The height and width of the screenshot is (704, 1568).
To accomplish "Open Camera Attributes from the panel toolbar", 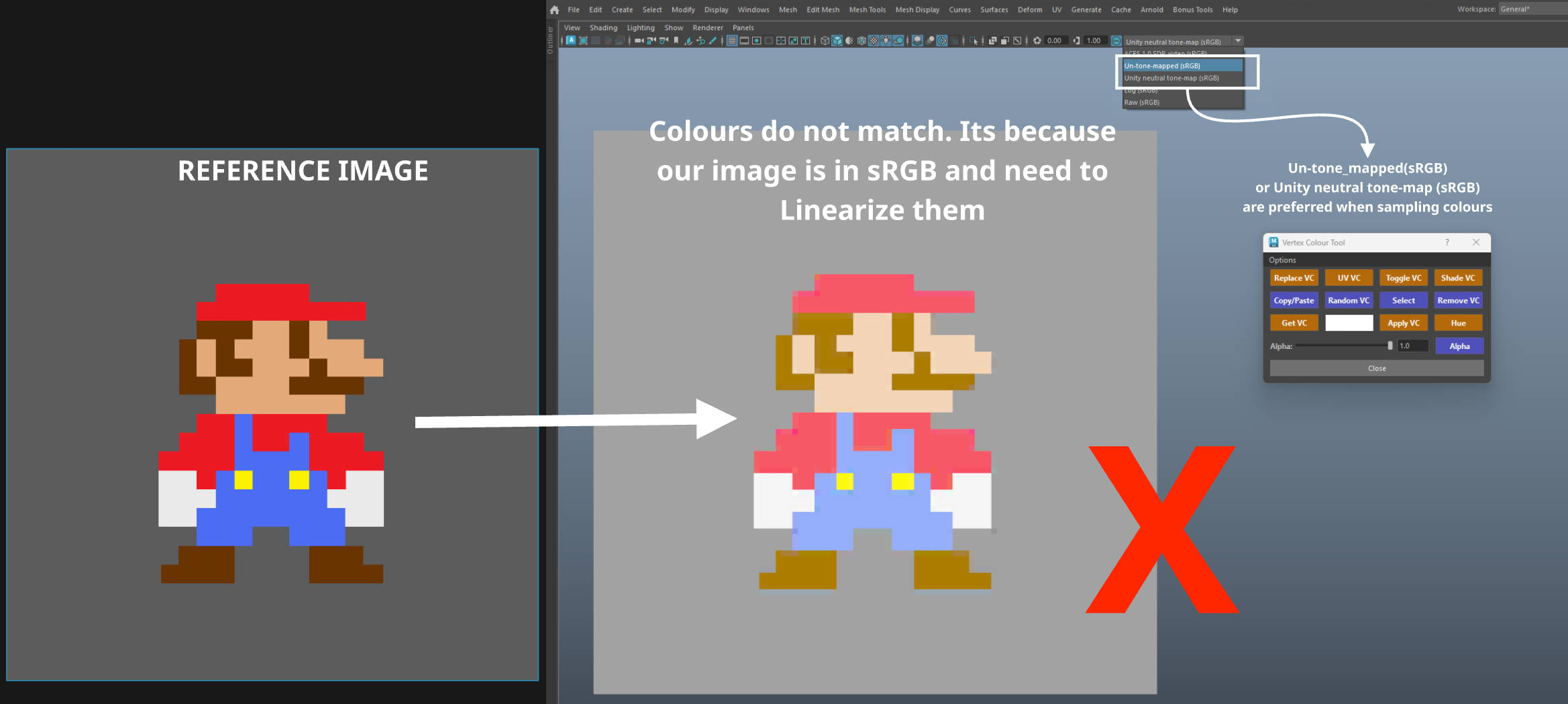I will [x=664, y=41].
